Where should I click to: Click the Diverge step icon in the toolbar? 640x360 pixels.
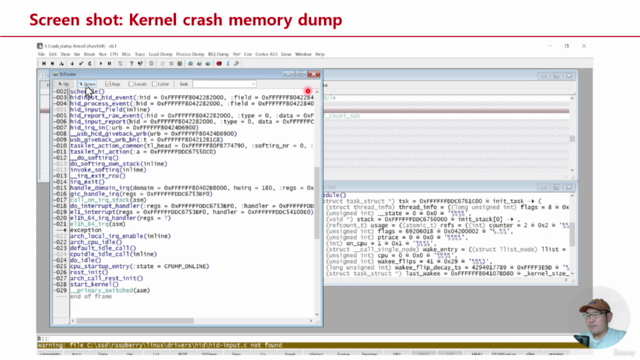[62, 64]
